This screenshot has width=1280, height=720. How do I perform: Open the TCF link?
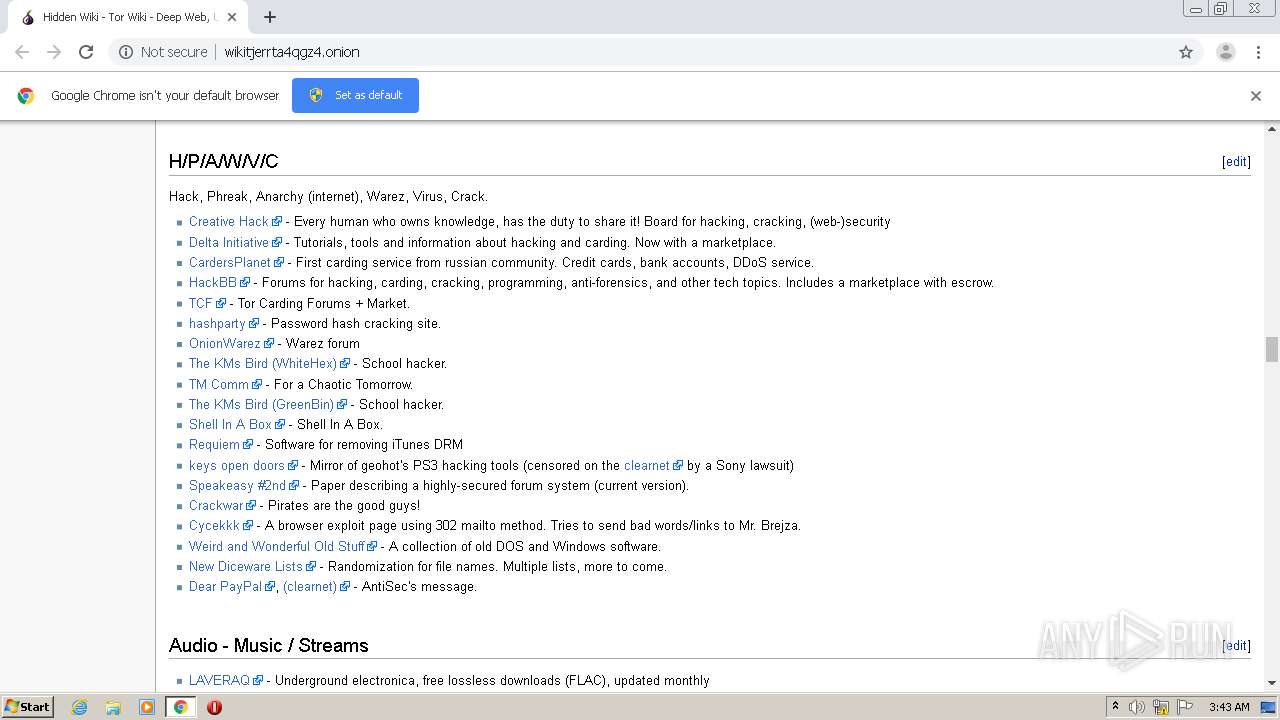[201, 303]
